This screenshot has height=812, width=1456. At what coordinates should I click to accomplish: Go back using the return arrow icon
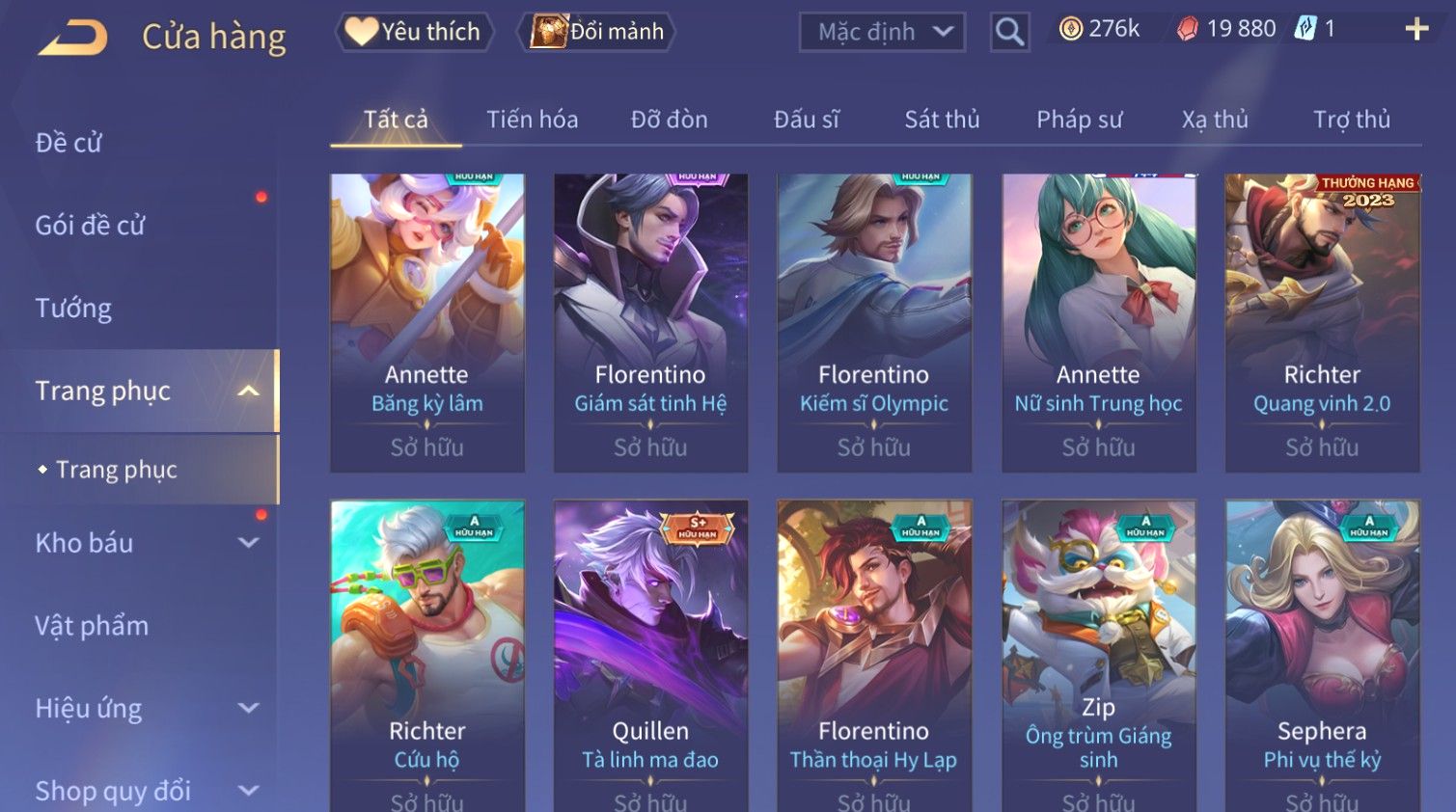73,38
